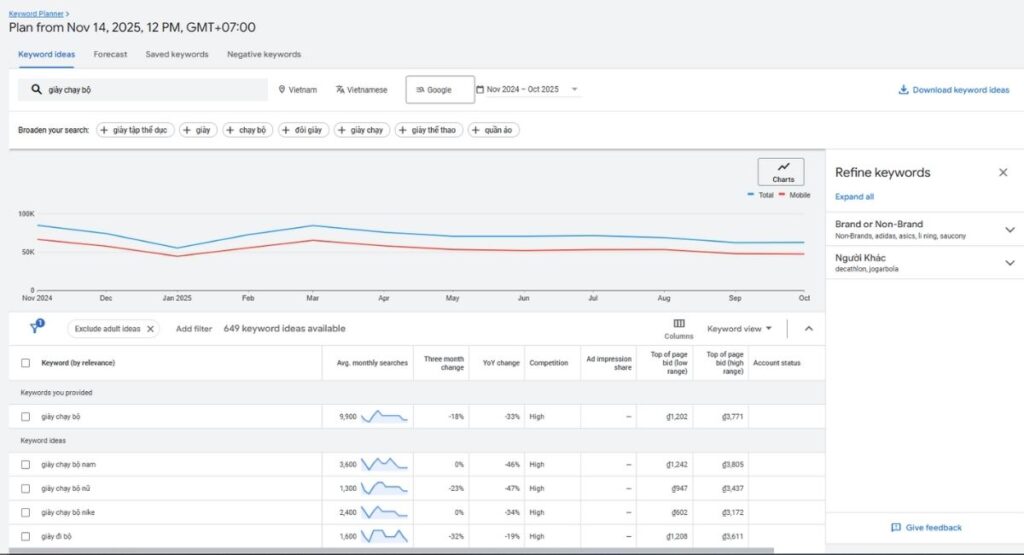This screenshot has width=1024, height=555.
Task: Click the 'giày chạy bộ' search field
Action: point(143,90)
